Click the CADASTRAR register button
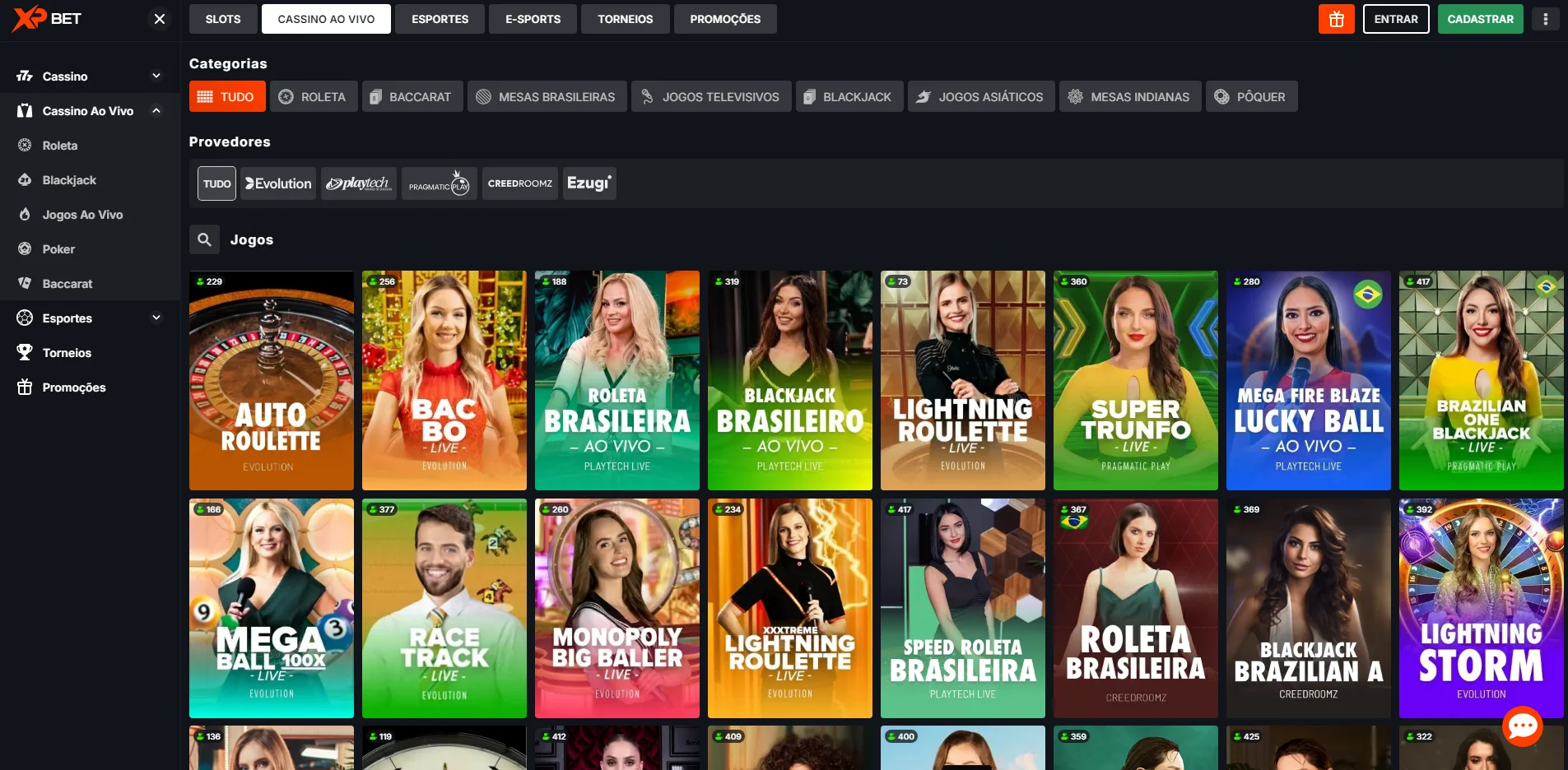 tap(1480, 19)
